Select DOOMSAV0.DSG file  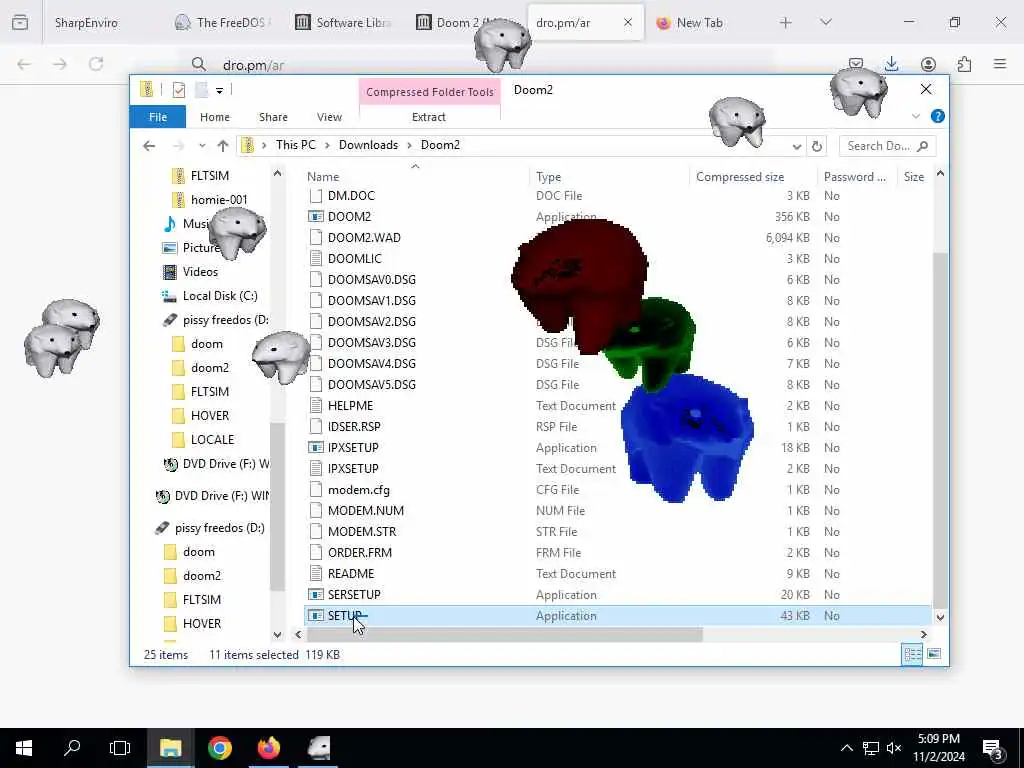pyautogui.click(x=372, y=280)
